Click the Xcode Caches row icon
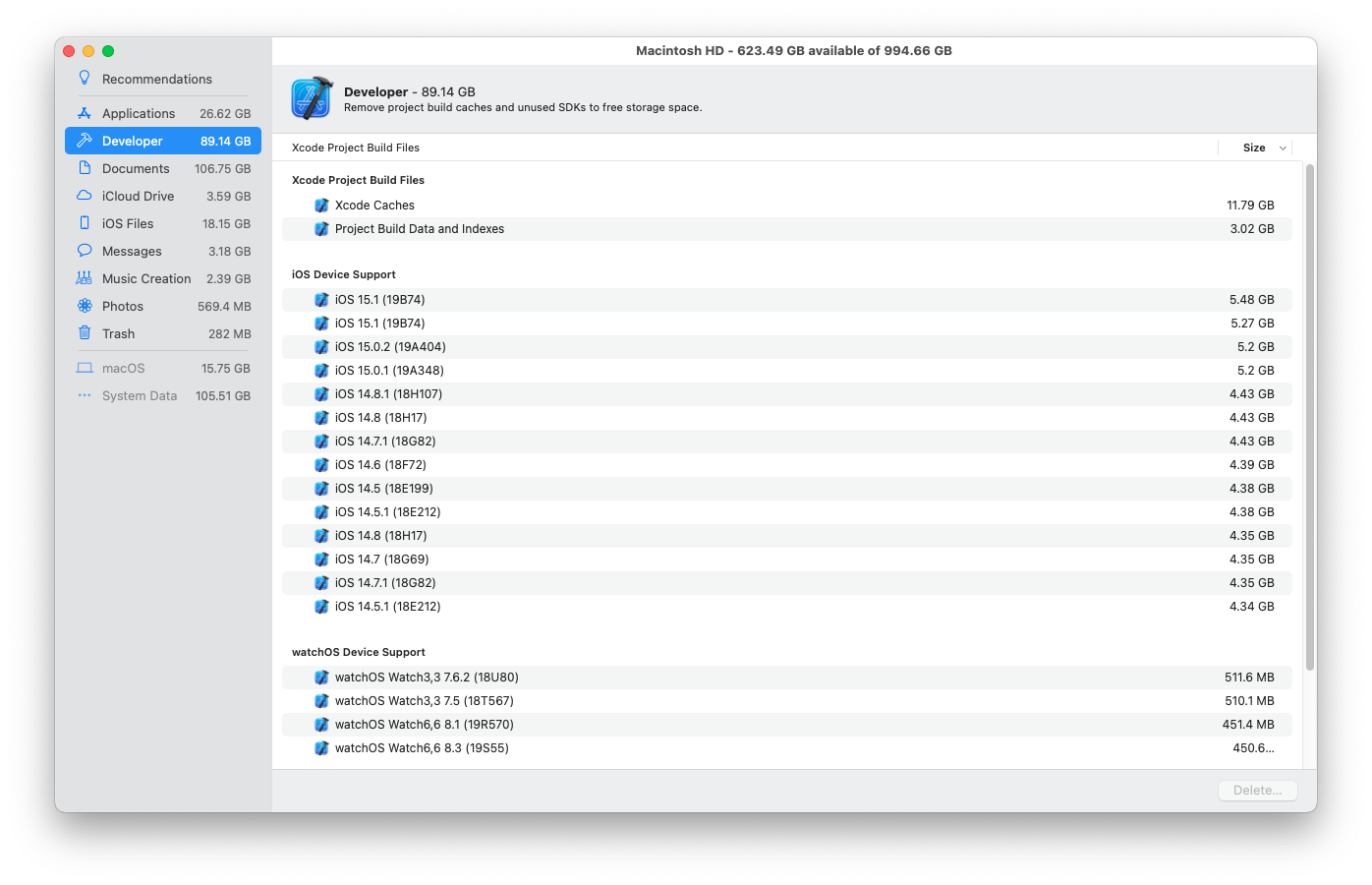 [x=321, y=206]
